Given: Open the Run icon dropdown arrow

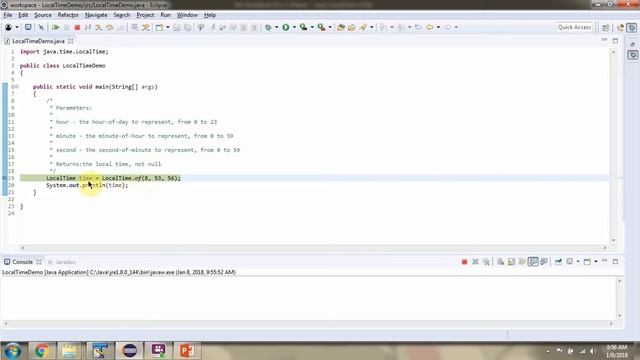Looking at the screenshot, I should click(294, 27).
